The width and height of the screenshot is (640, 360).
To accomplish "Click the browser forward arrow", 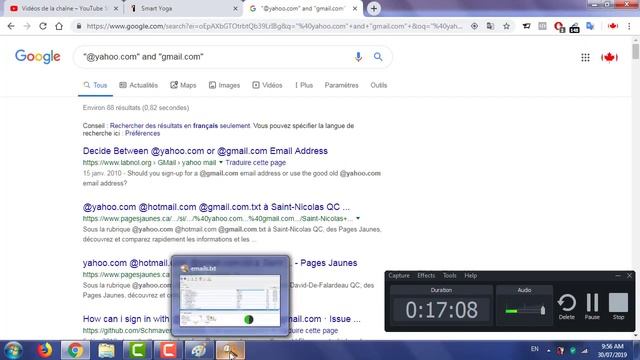I will click(27, 26).
